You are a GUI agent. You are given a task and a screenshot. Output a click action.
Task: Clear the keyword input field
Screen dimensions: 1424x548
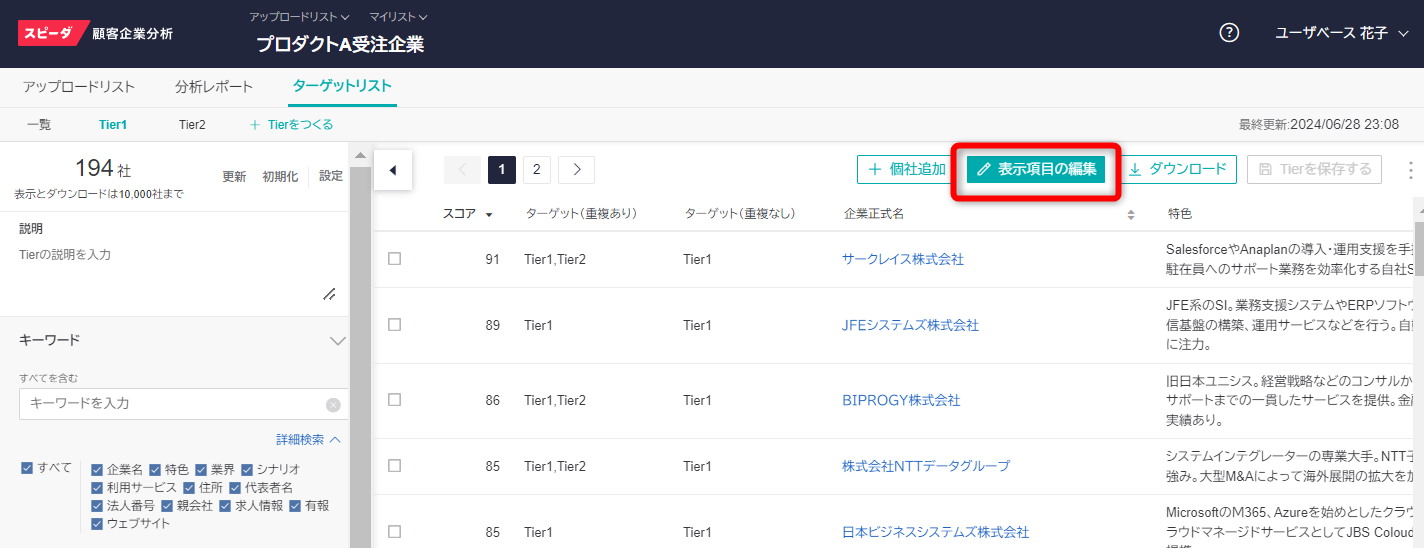(x=333, y=405)
